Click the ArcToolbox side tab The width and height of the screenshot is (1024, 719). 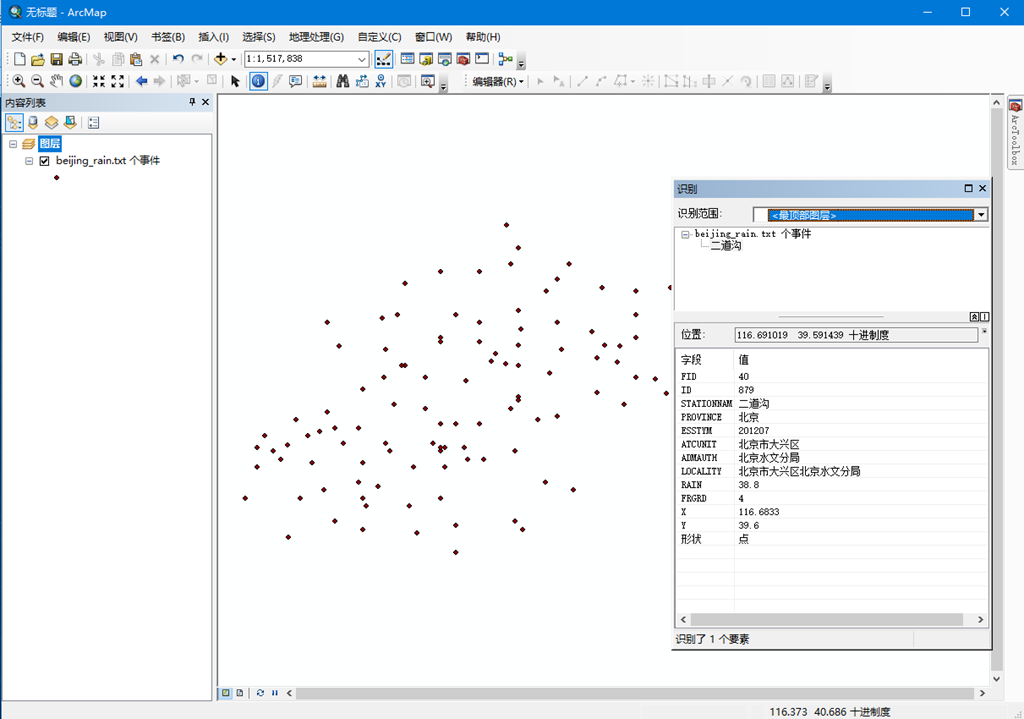(x=1015, y=133)
